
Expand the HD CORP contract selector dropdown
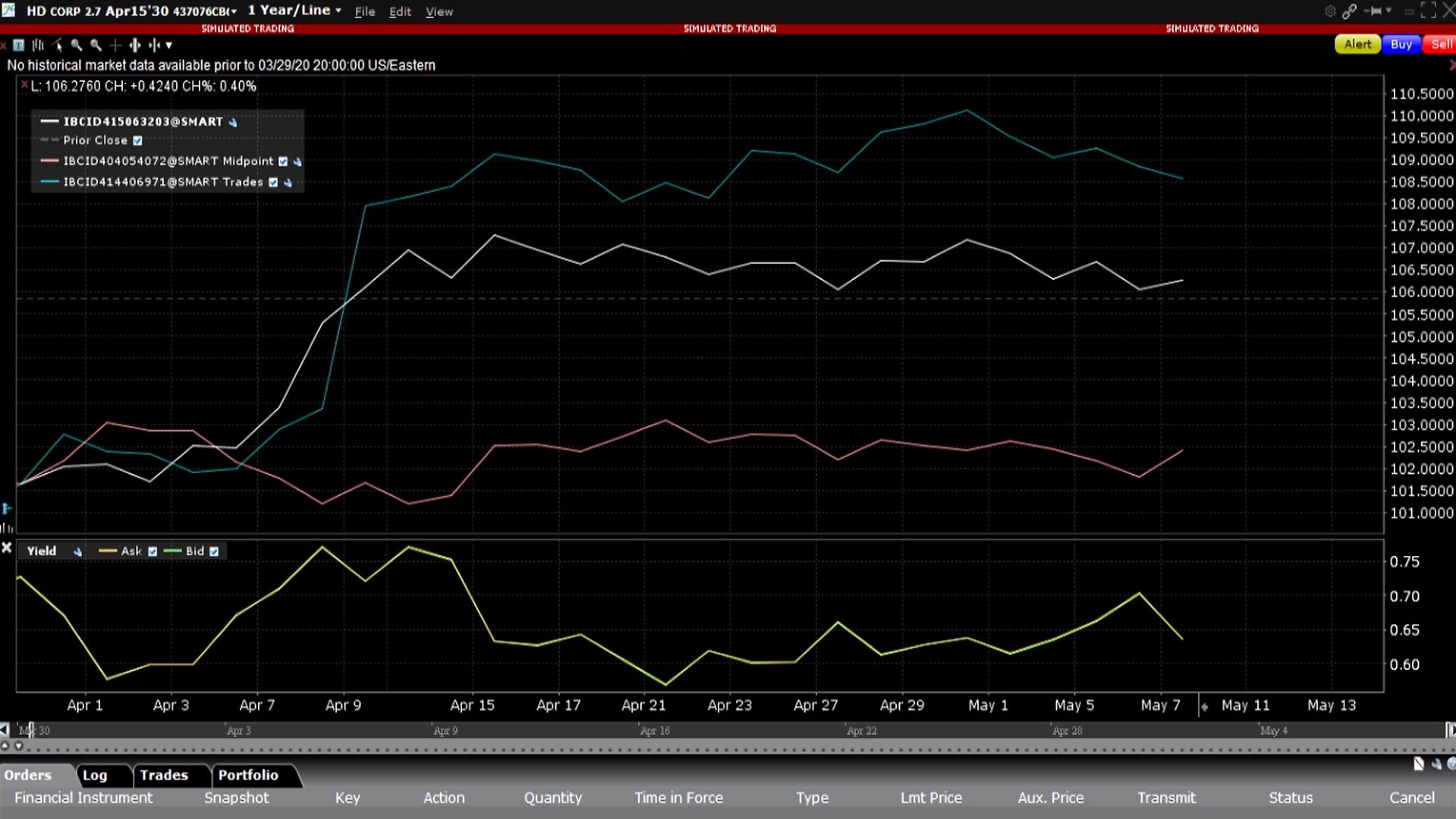pyautogui.click(x=233, y=11)
